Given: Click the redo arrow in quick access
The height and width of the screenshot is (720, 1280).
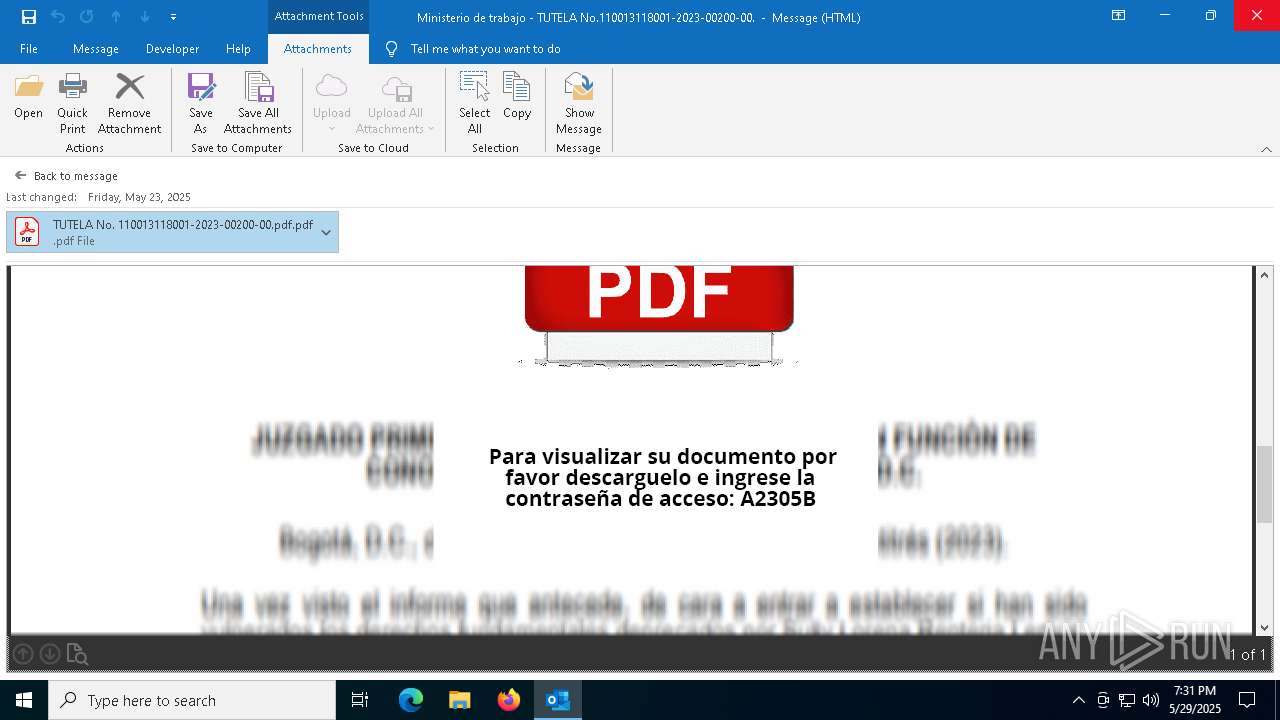Looking at the screenshot, I should (87, 17).
